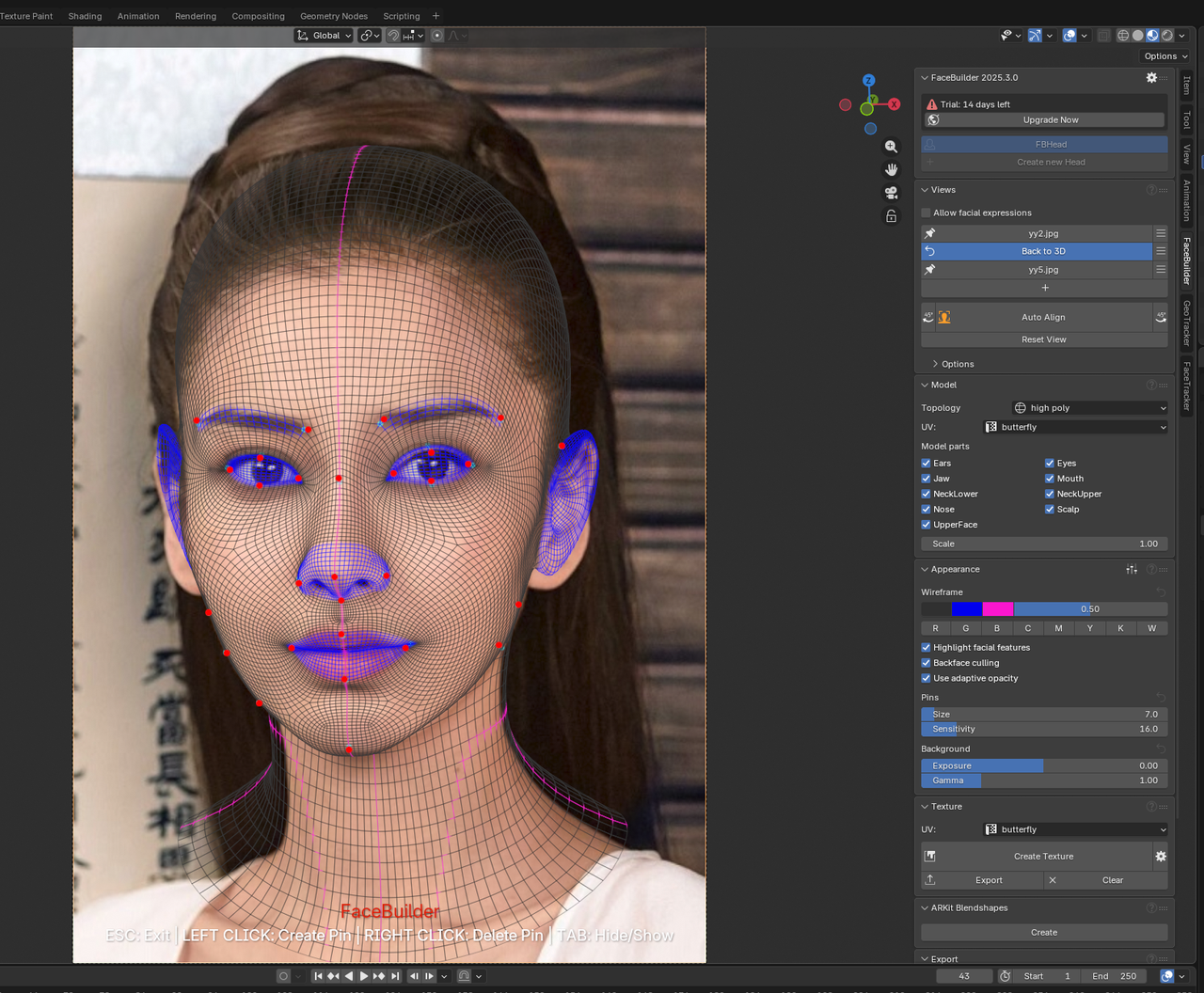
Task: Click the pan hand viewport icon
Action: click(x=891, y=169)
